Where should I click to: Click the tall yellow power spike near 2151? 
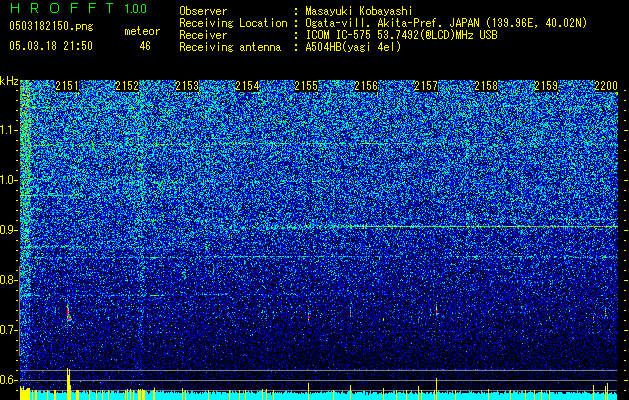[x=69, y=384]
